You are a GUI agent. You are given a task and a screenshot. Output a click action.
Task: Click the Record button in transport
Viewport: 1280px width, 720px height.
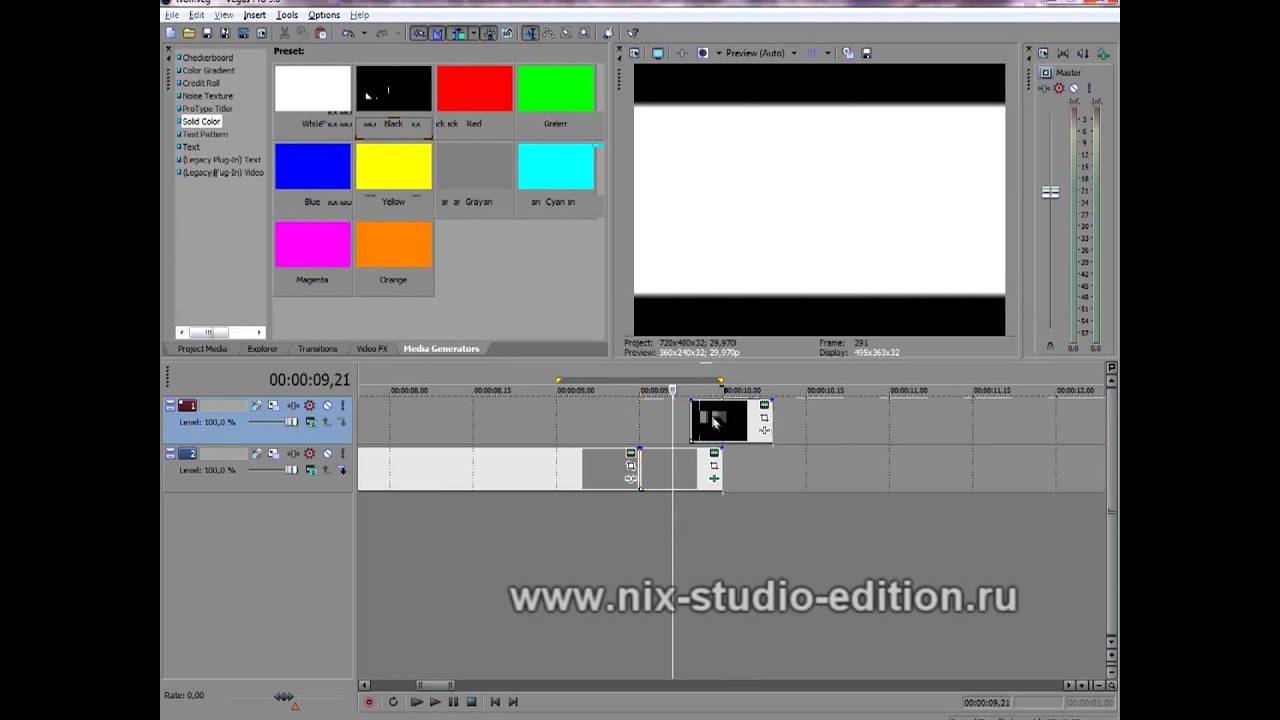[x=369, y=702]
